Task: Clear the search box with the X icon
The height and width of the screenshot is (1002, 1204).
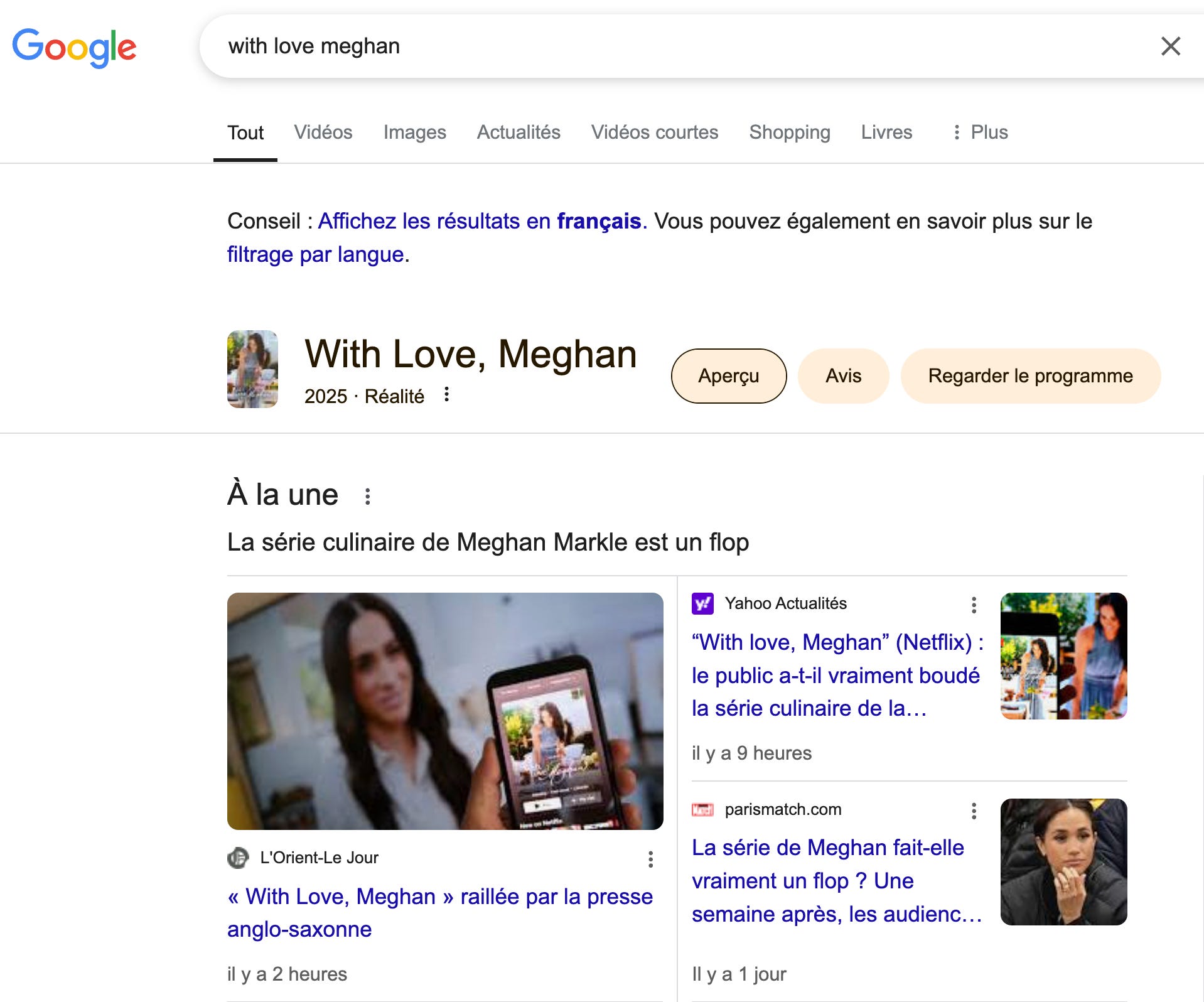Action: pyautogui.click(x=1170, y=46)
